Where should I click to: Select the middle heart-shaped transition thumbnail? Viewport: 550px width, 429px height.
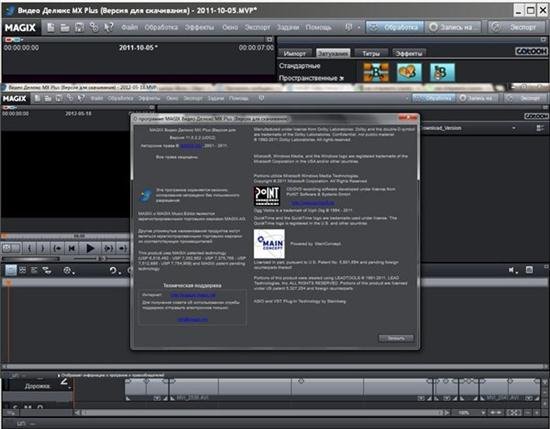click(409, 72)
